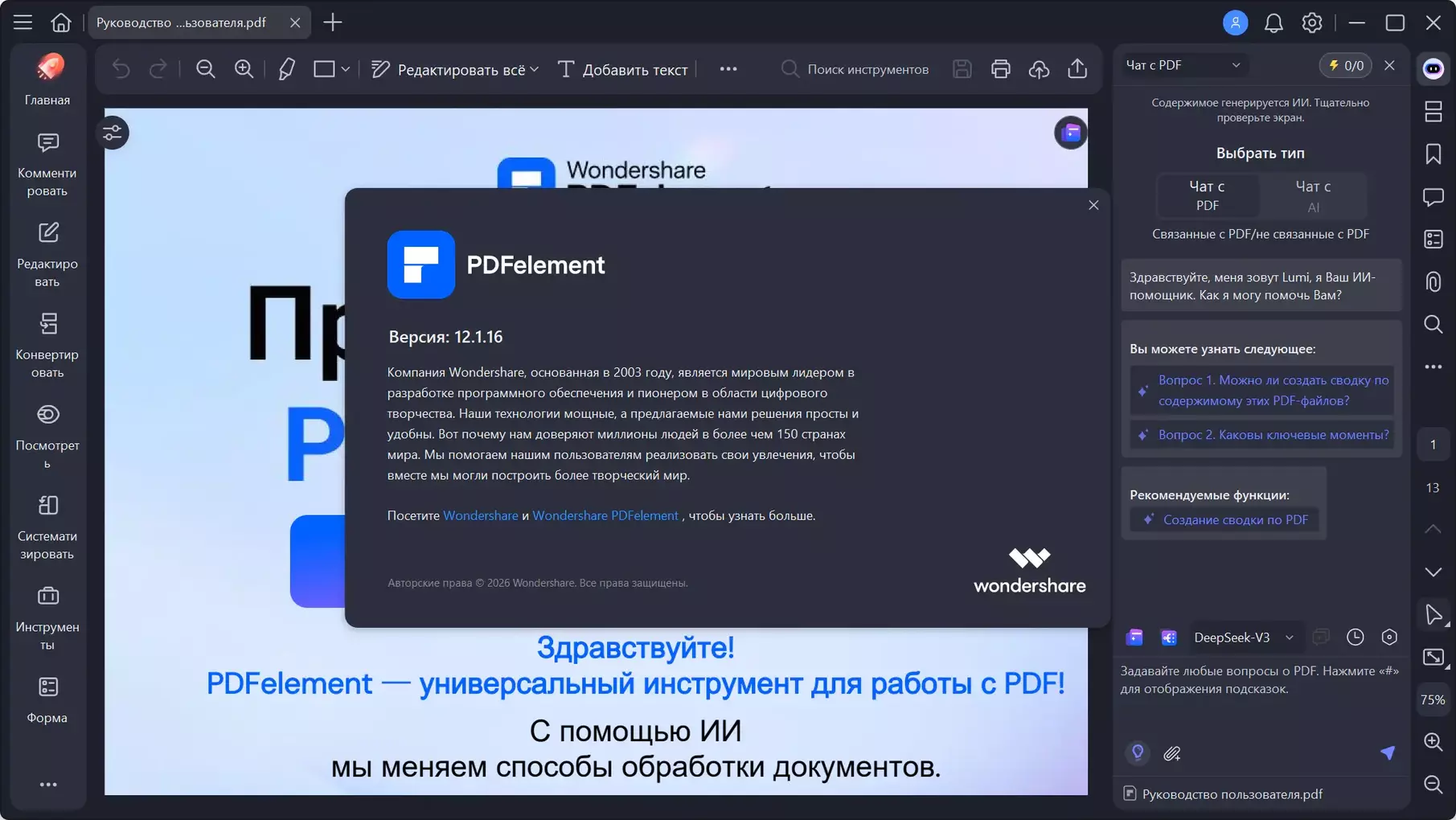
Task: Open AI settings via the hexagon icon
Action: 1390,637
